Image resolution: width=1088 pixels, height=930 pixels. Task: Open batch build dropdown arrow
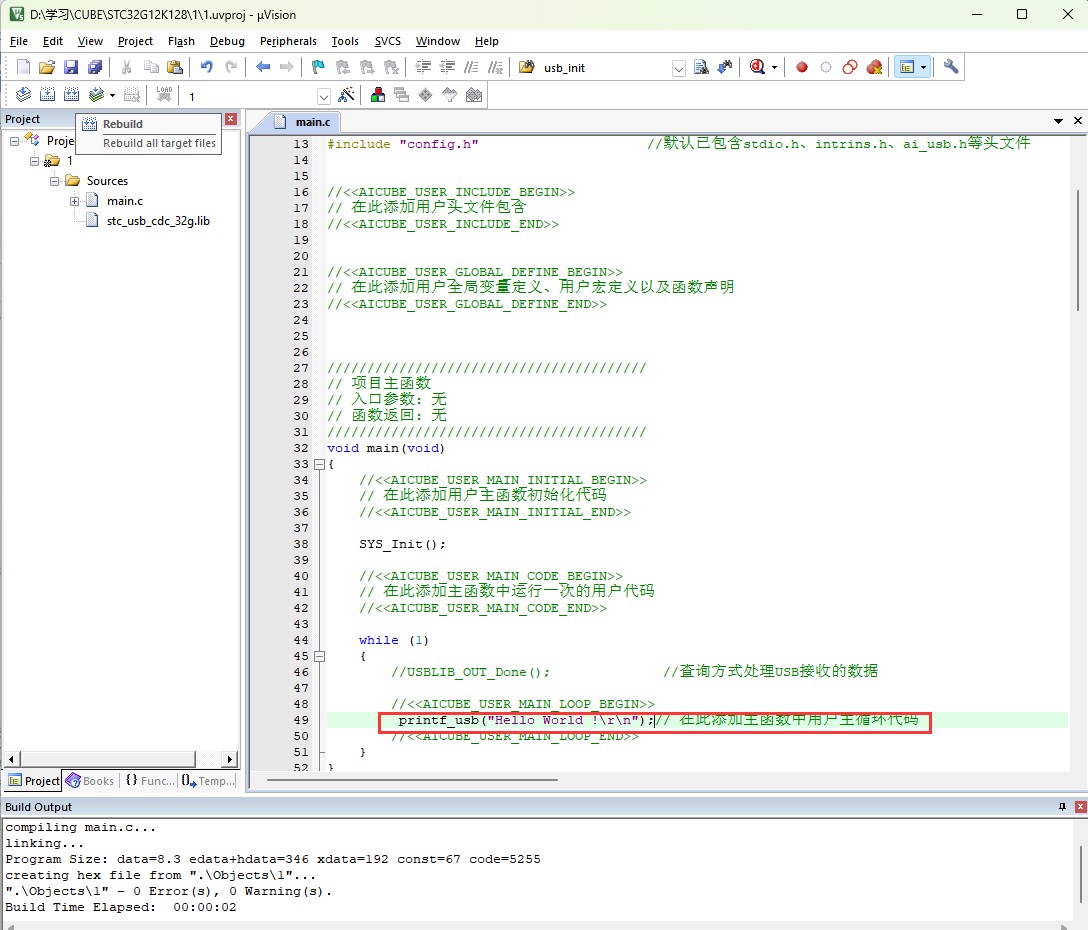coord(112,95)
